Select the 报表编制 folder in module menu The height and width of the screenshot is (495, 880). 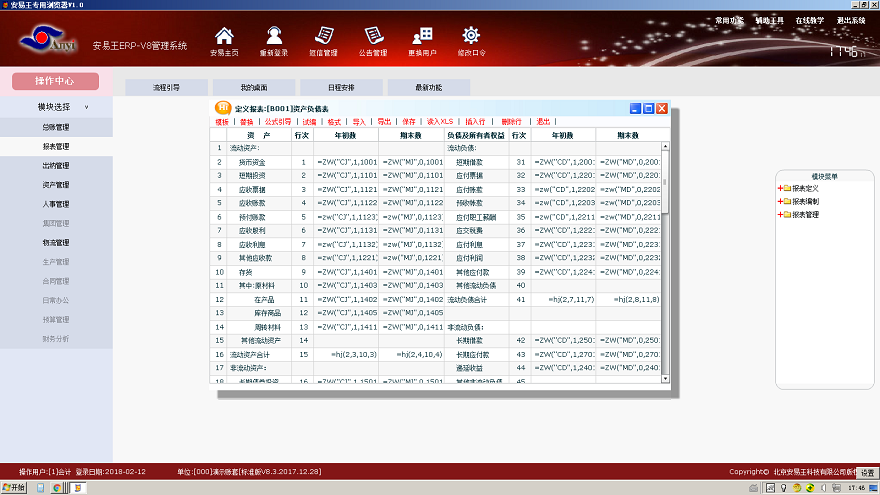point(801,201)
